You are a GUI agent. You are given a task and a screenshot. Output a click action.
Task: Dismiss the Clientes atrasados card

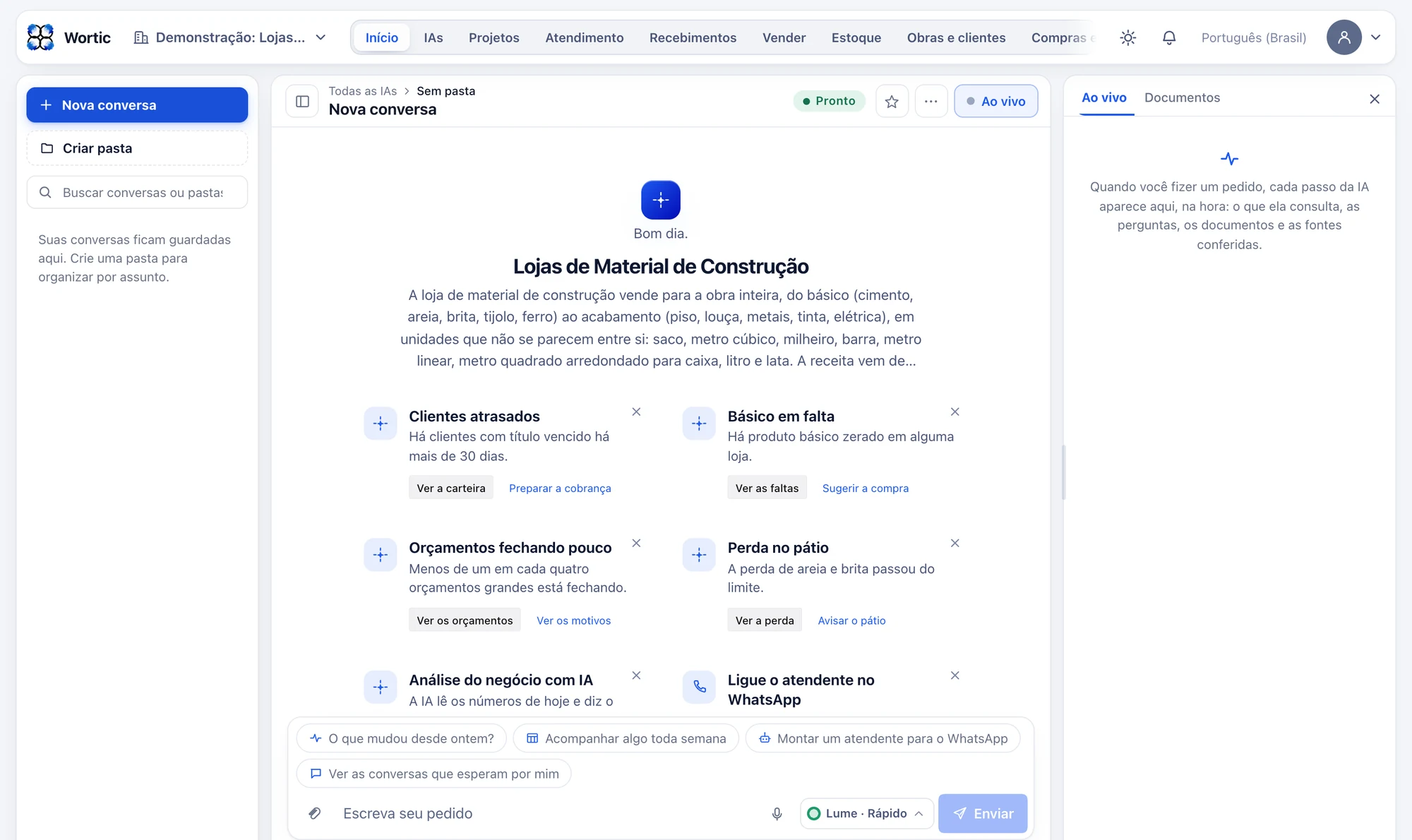coord(636,412)
